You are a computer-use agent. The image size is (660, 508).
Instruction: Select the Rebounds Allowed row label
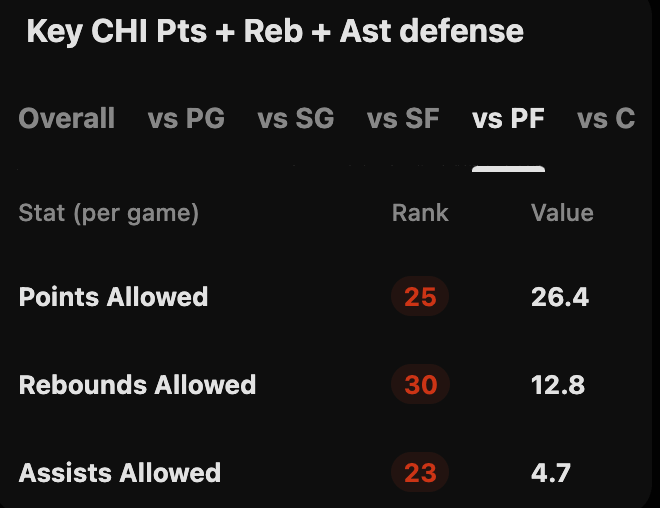137,385
